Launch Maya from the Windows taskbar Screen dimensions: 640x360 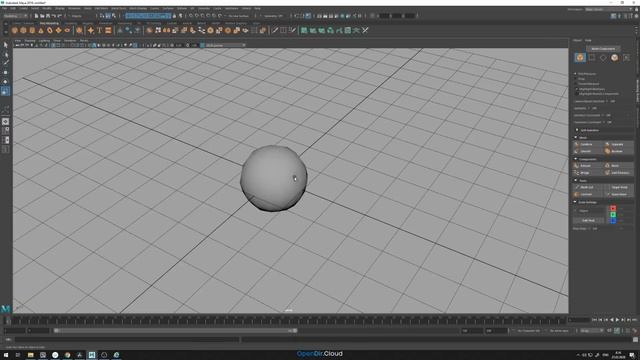(92, 355)
